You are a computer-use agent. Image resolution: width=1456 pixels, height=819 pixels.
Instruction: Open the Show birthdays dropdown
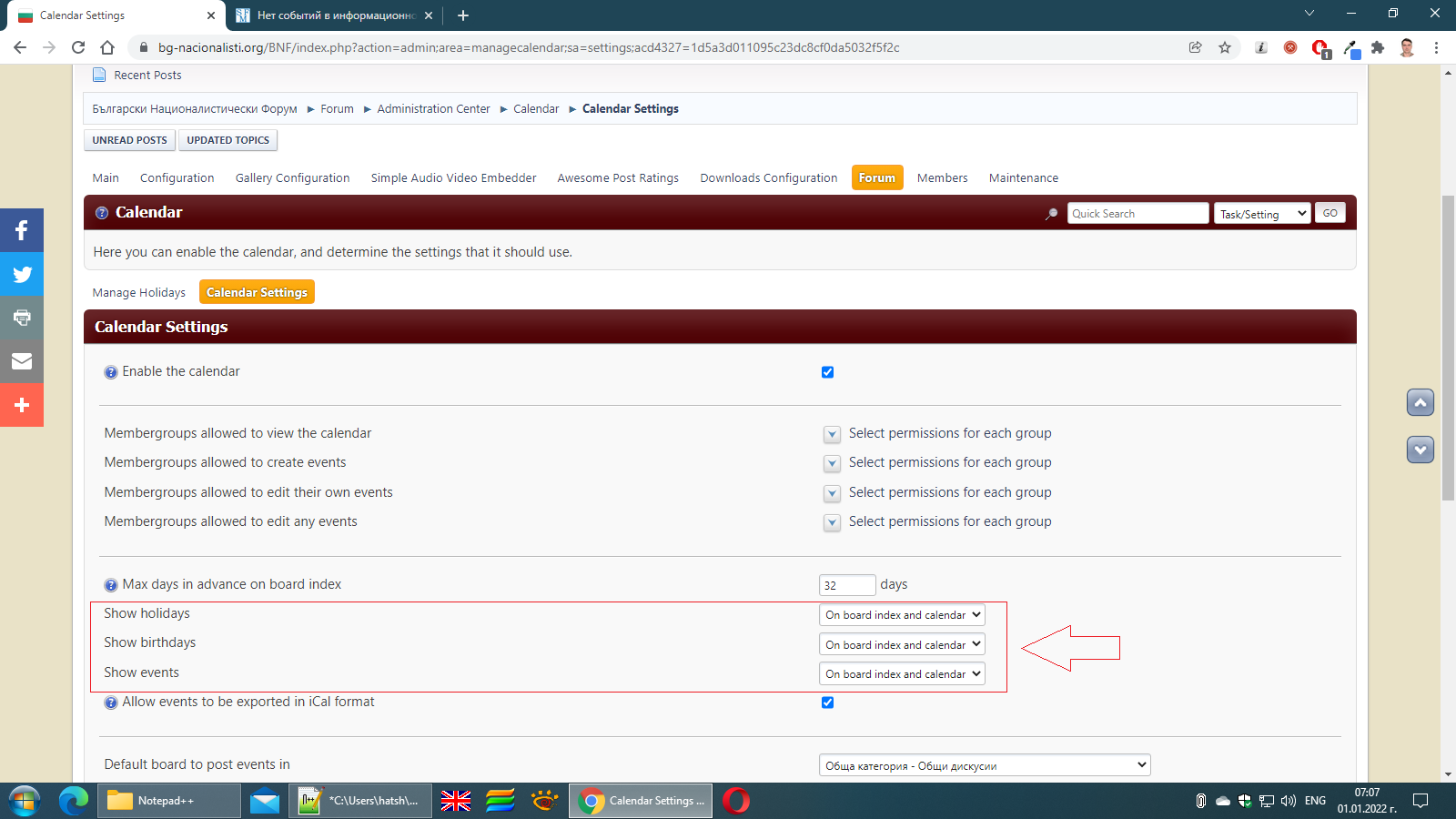coord(902,644)
